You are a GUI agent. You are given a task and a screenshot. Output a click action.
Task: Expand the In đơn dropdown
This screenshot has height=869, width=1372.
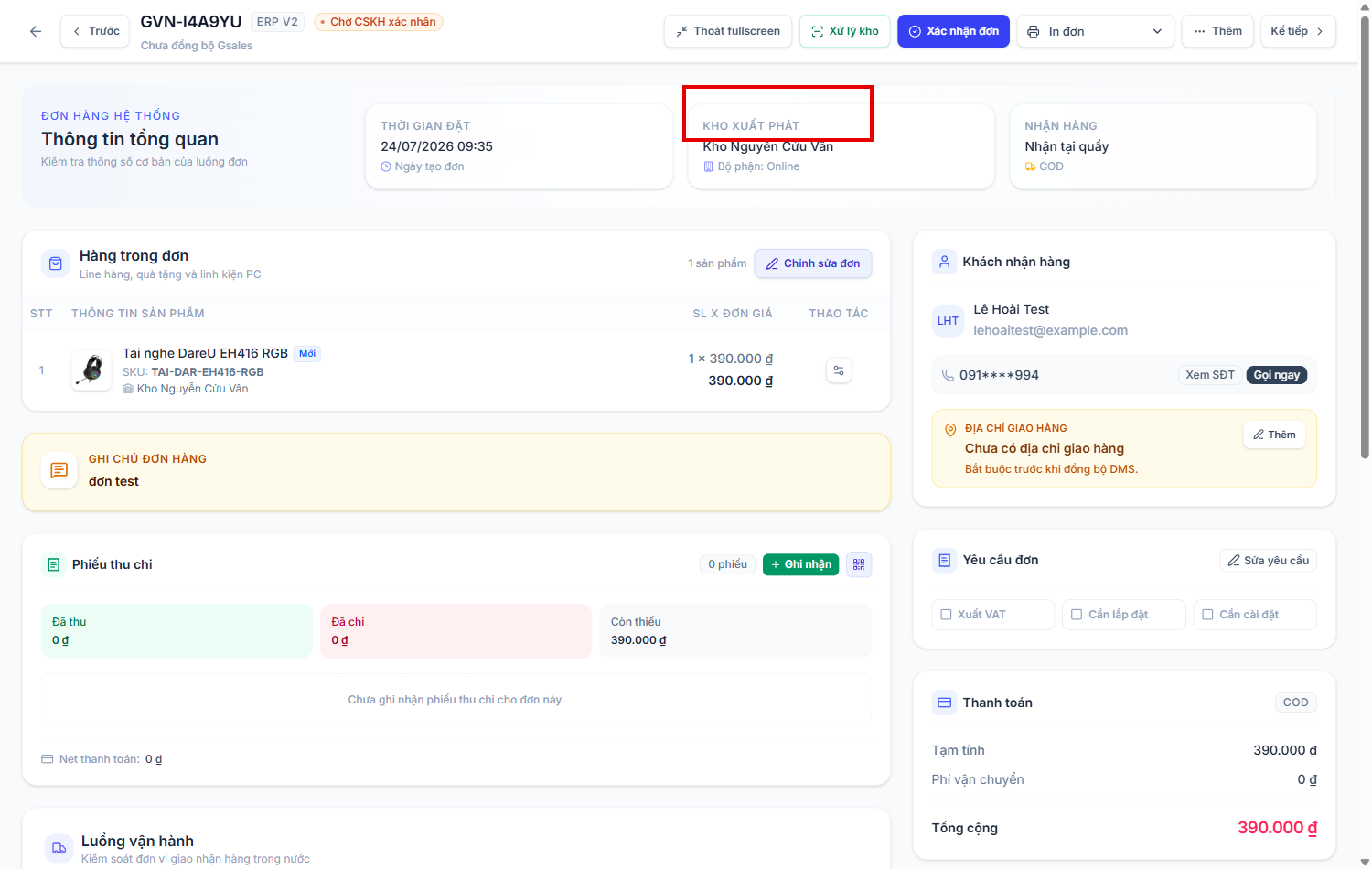[1095, 31]
